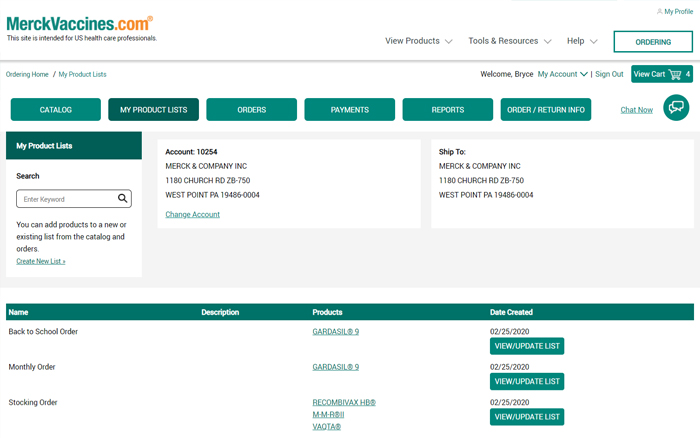Click My Product Lists breadcrumb
The width and height of the screenshot is (700, 438).
pyautogui.click(x=83, y=75)
